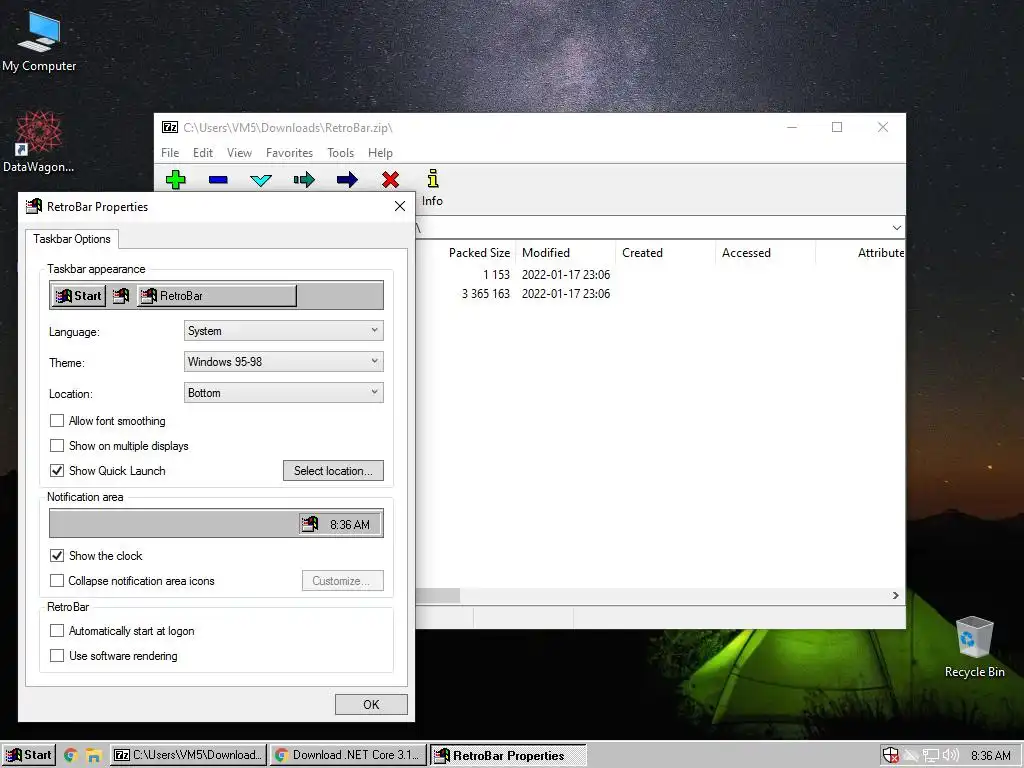Enable Automatically start at logon
The height and width of the screenshot is (768, 1024).
pos(57,630)
